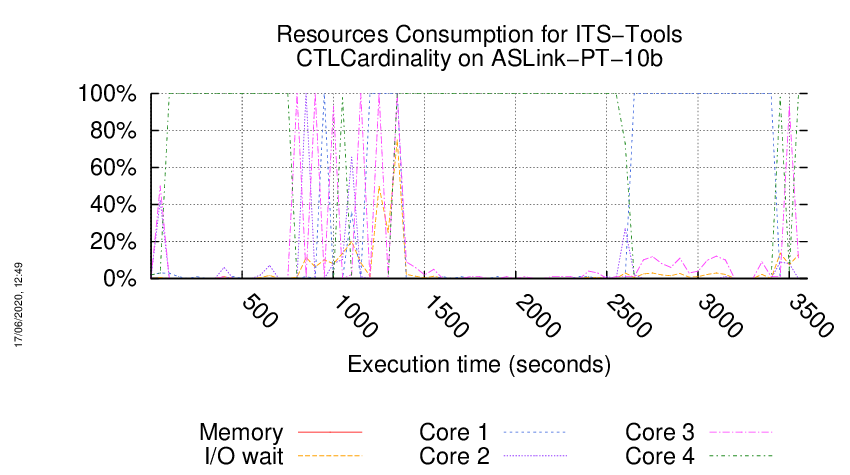Click the 500 x-axis tick label
Image resolution: width=850 pixels, height=475 pixels.
click(x=259, y=311)
